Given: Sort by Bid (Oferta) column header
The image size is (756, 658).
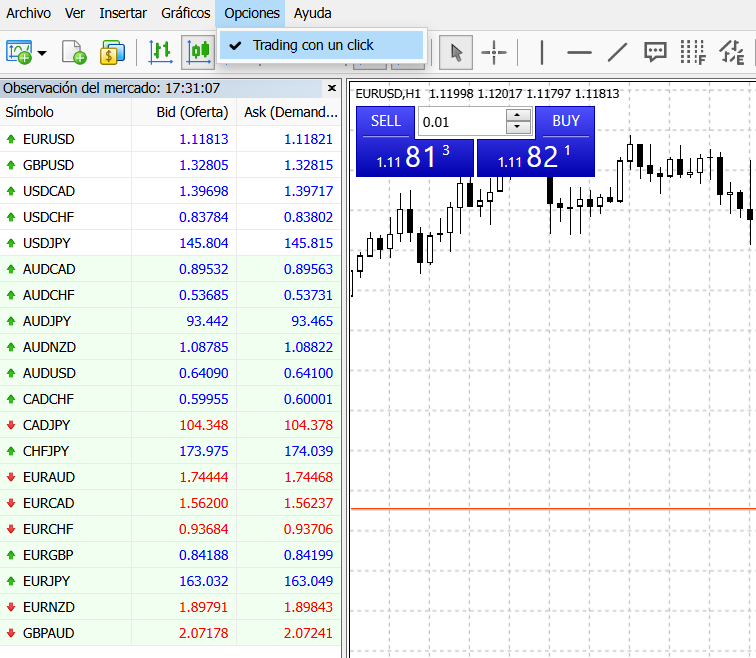Looking at the screenshot, I should [x=184, y=112].
